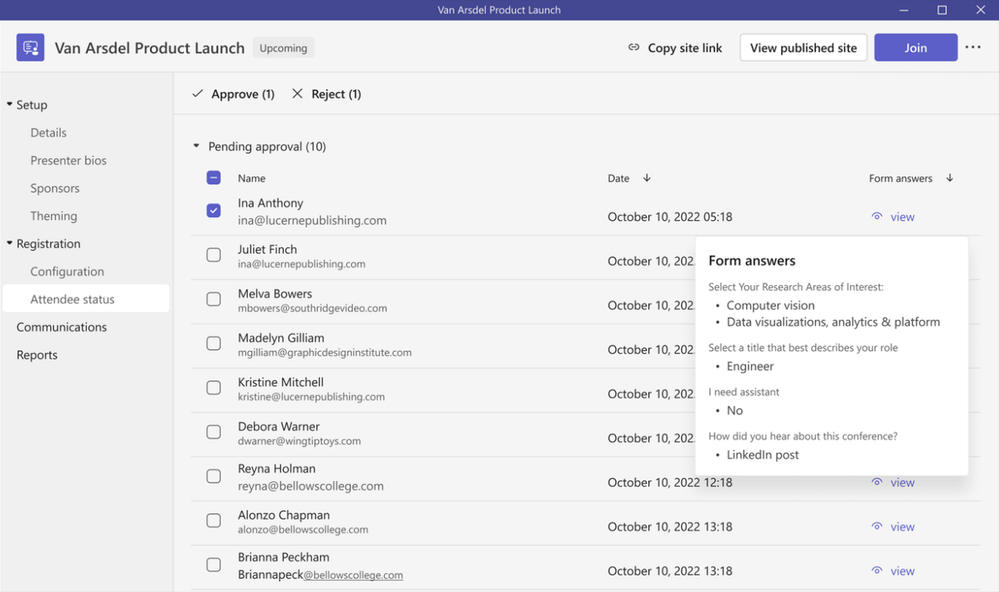Toggle the select-all checkbox in header
The image size is (999, 592).
213,178
